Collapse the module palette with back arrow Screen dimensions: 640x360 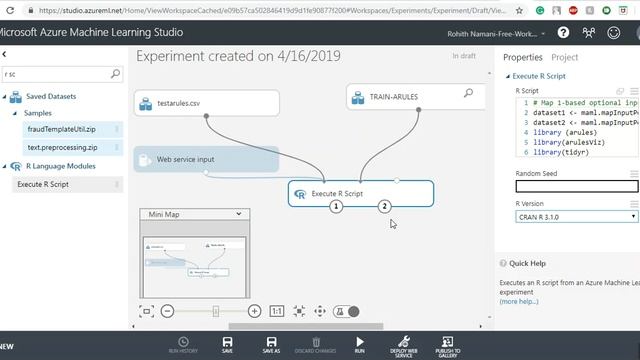click(4, 54)
